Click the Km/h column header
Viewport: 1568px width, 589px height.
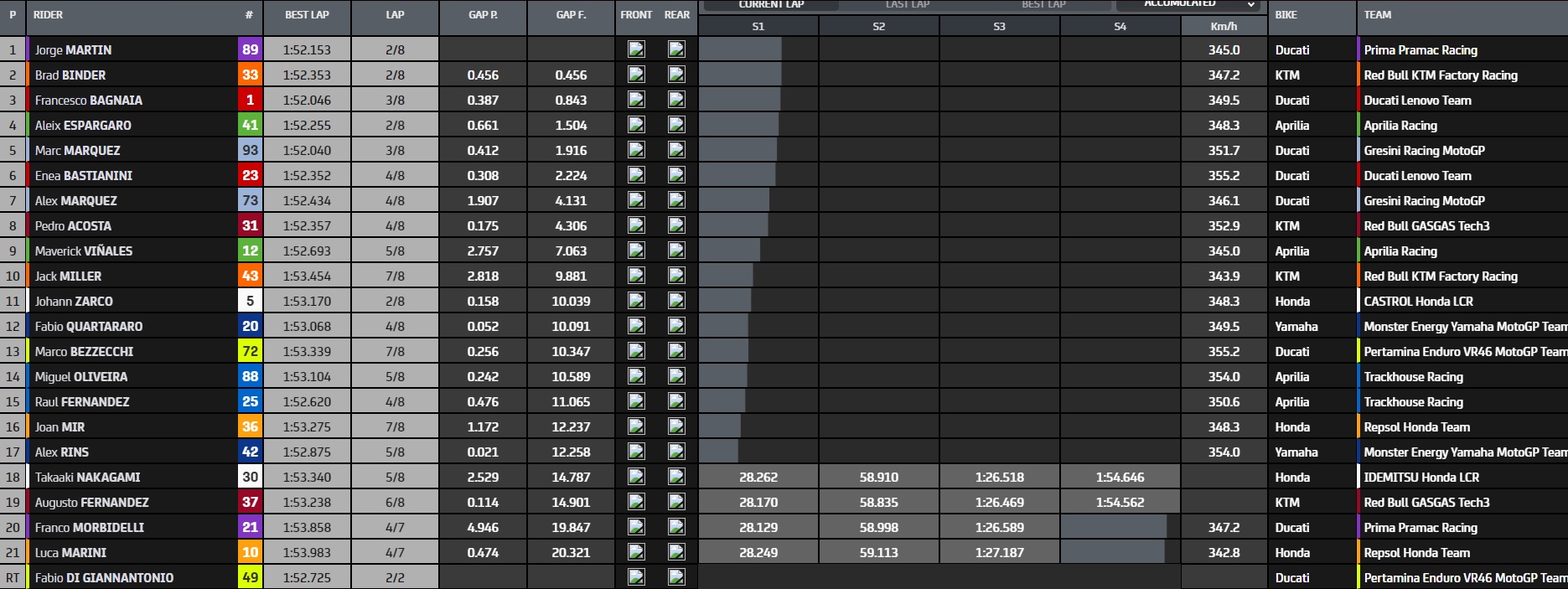pos(1224,26)
